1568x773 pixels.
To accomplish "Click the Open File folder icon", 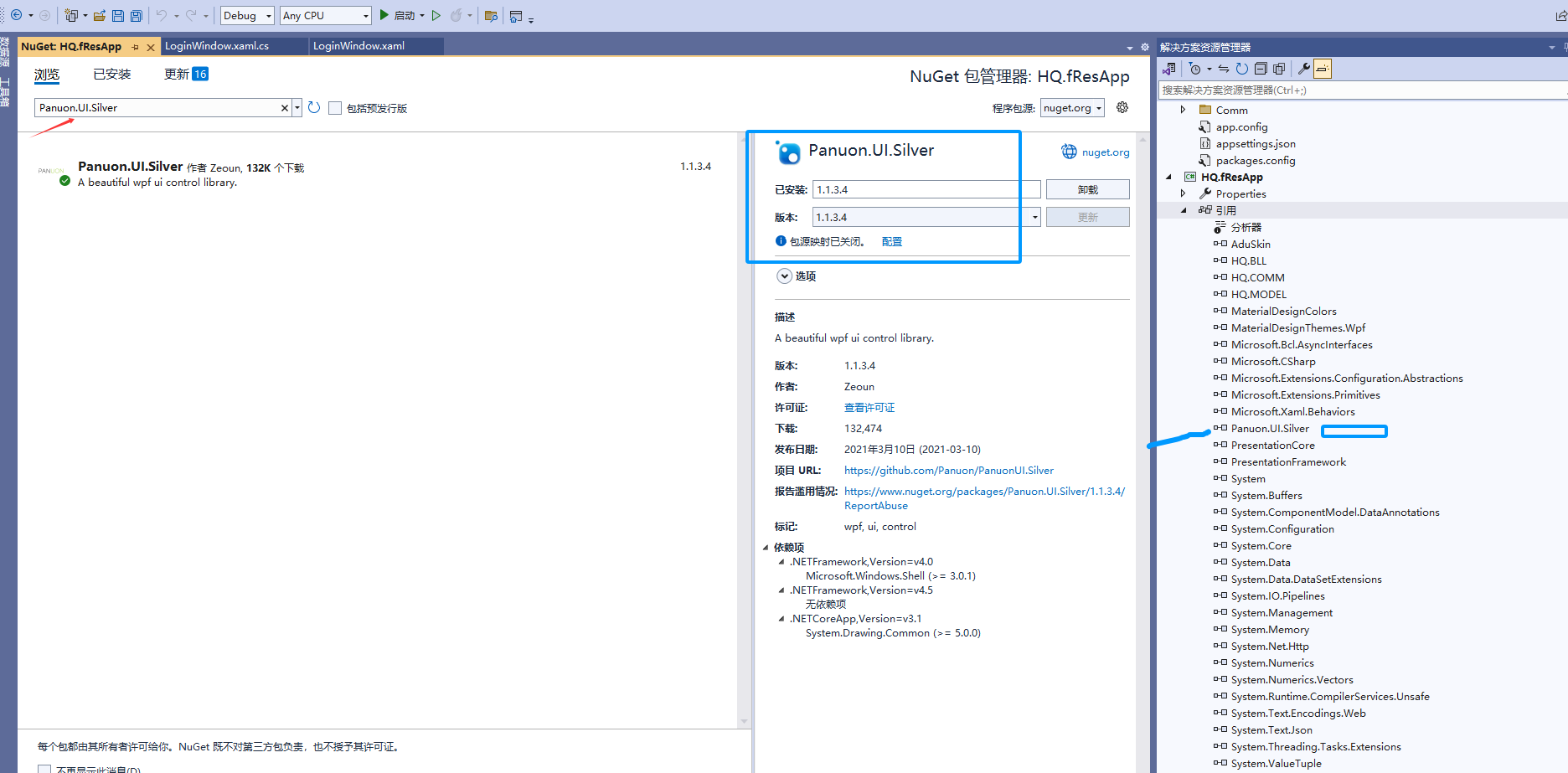I will click(x=100, y=15).
